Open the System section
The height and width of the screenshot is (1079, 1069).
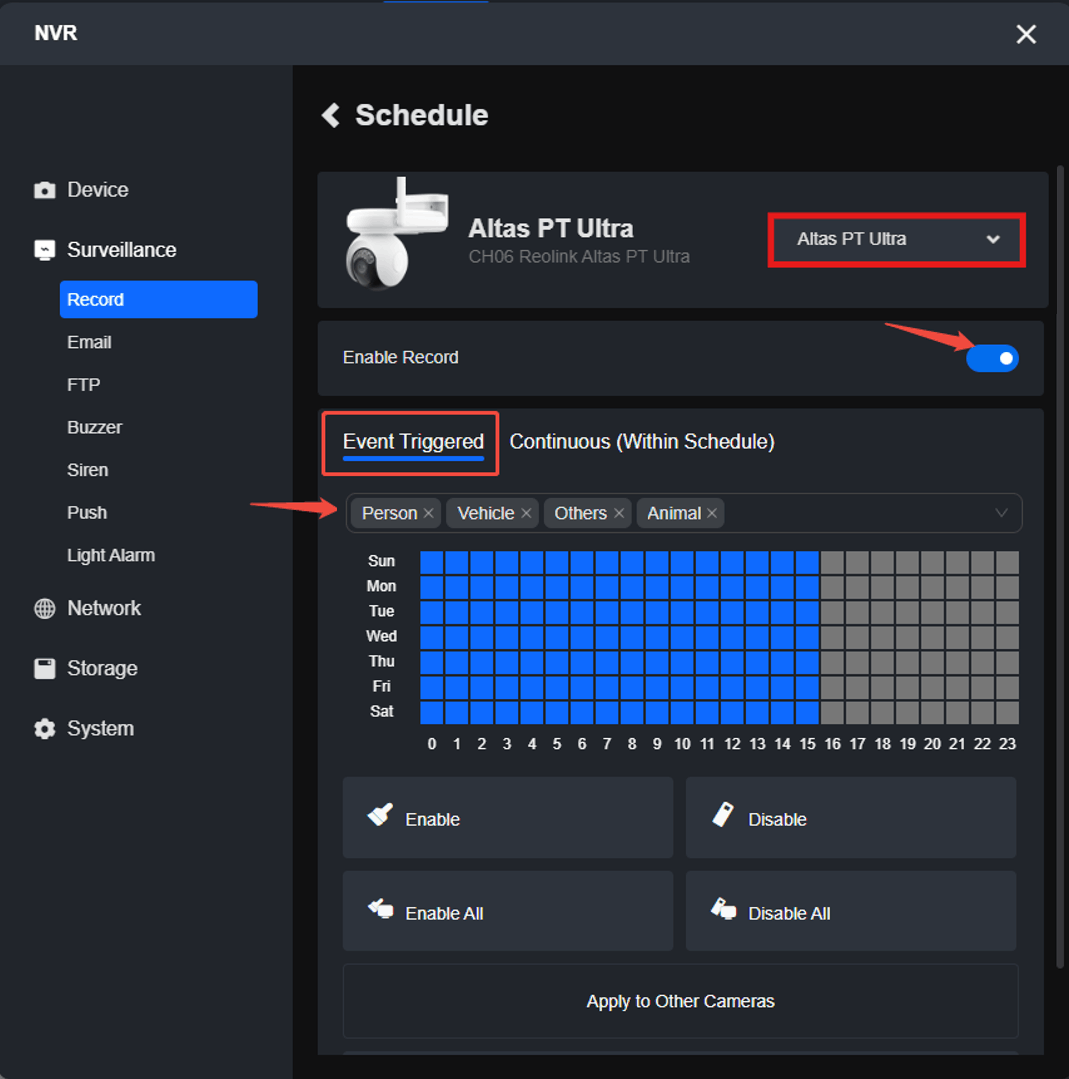coord(100,729)
